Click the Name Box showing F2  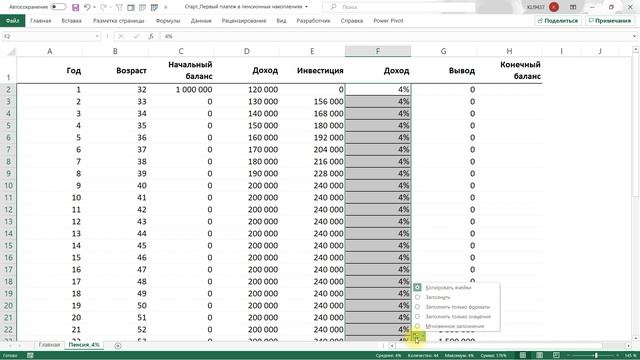pos(48,36)
